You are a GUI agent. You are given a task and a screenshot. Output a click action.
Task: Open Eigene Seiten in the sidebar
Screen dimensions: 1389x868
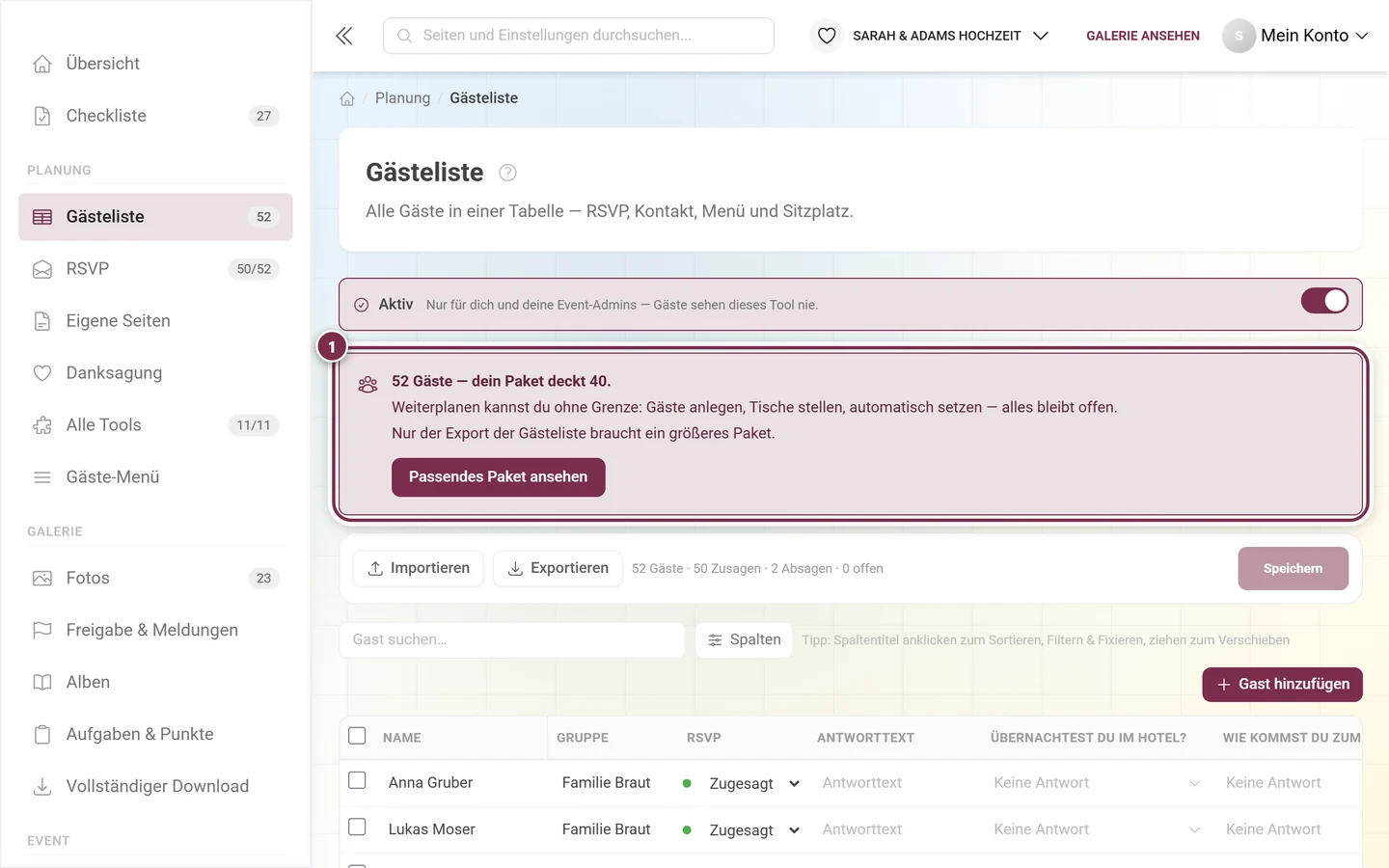pos(155,321)
